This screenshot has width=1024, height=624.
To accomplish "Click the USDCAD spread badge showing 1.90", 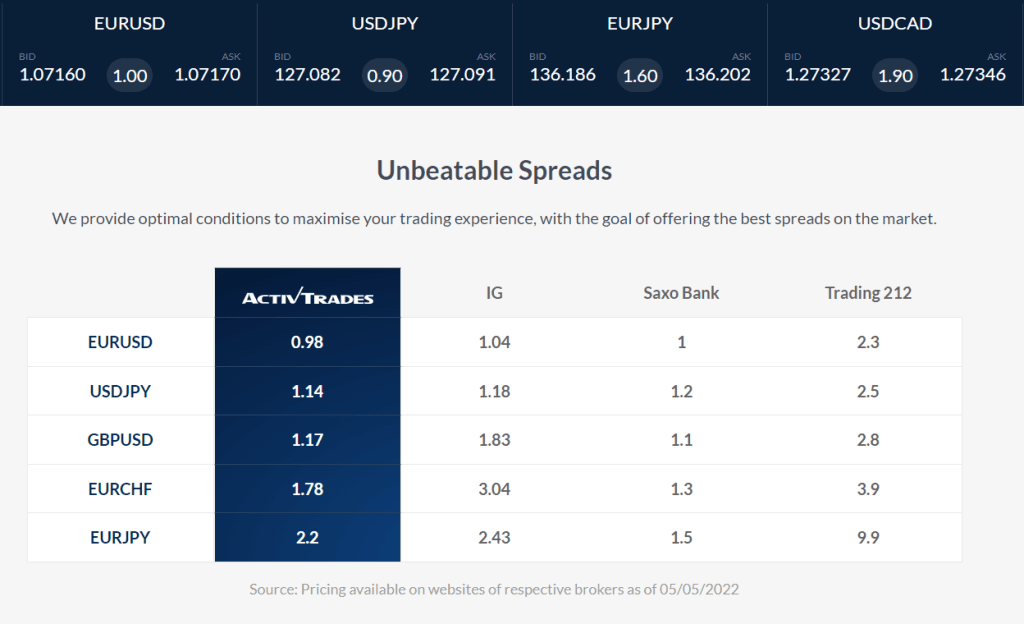I will pos(894,74).
